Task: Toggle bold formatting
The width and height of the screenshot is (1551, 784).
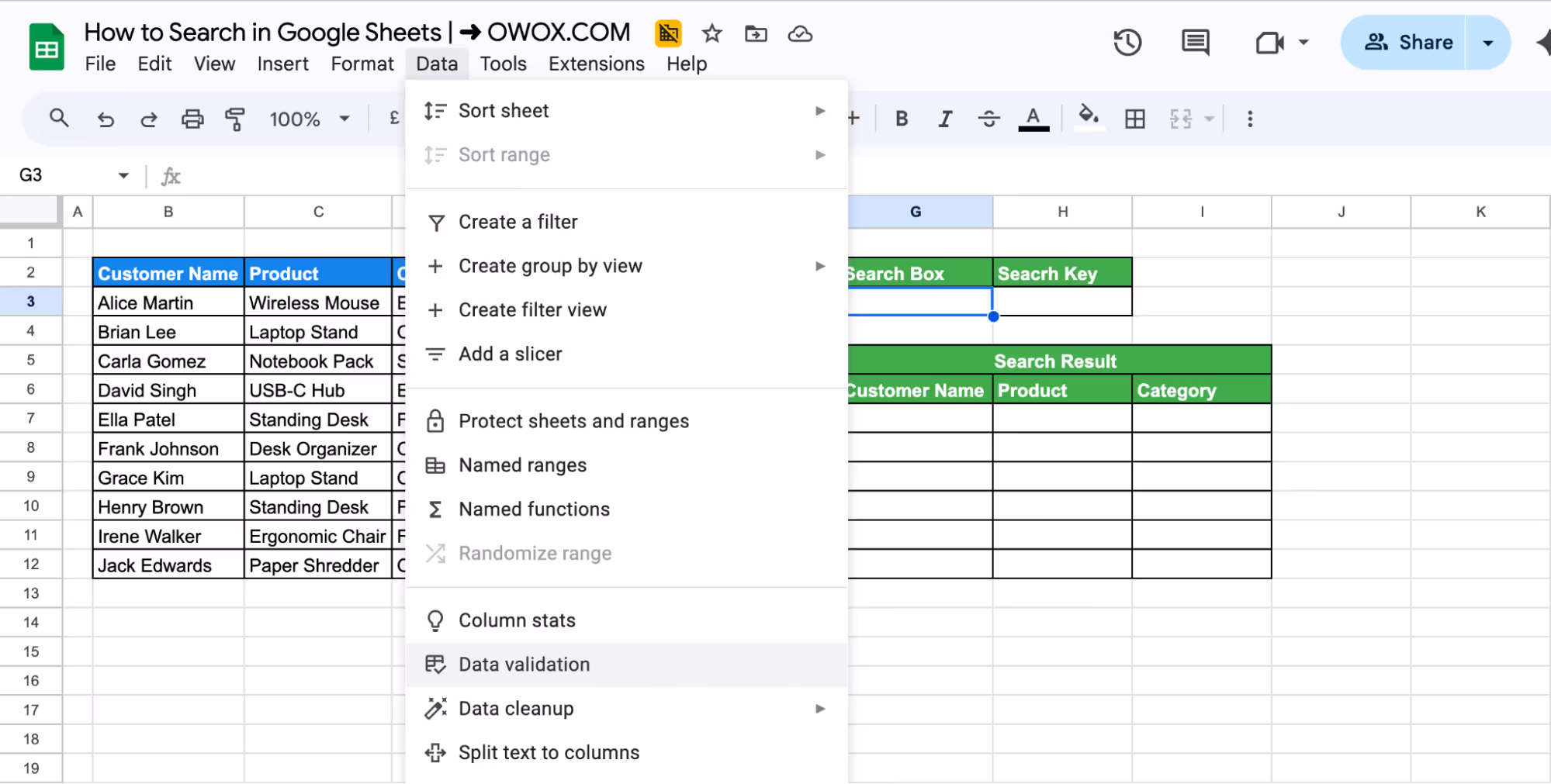Action: point(901,119)
